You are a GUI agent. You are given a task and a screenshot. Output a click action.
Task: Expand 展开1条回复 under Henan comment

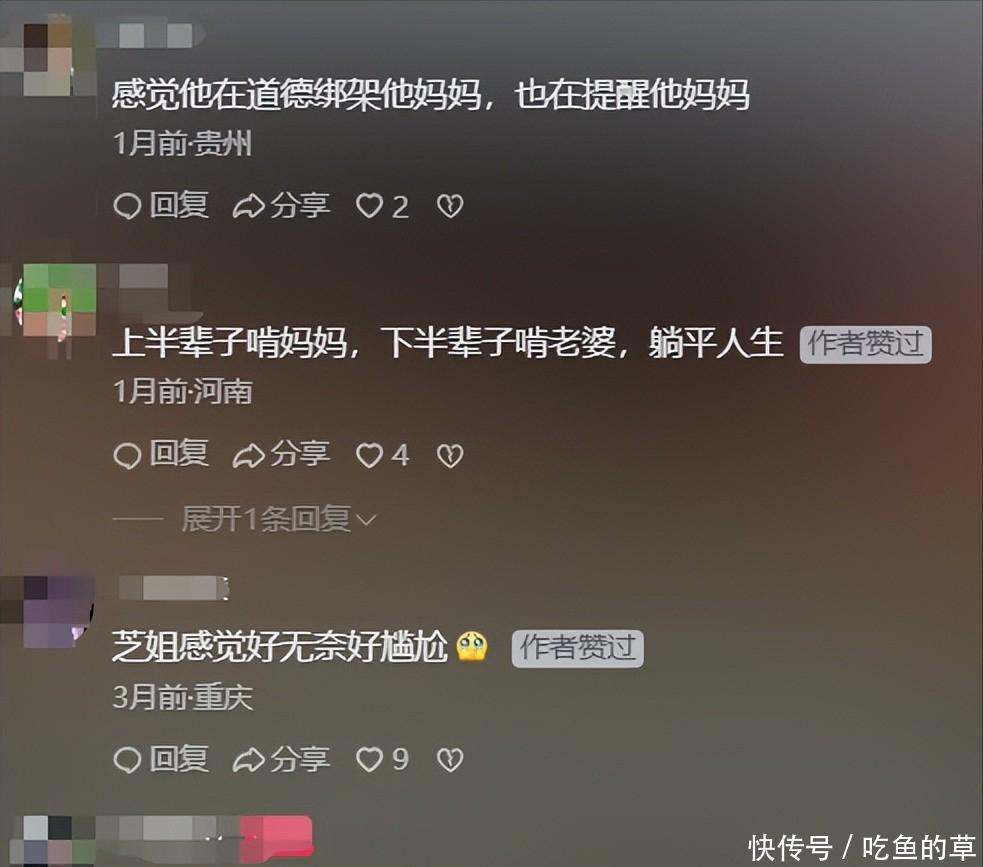pyautogui.click(x=278, y=519)
